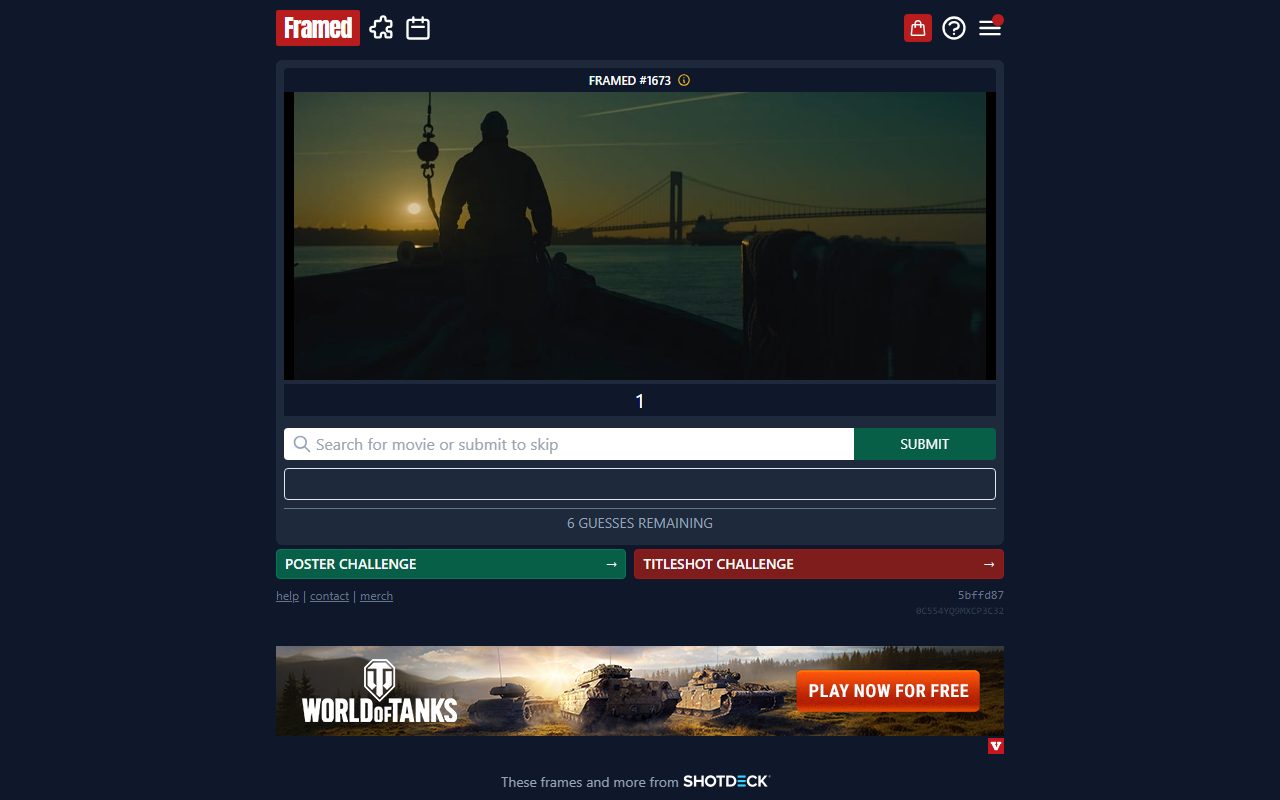The image size is (1280, 800).
Task: Follow the help footer link
Action: [x=287, y=596]
